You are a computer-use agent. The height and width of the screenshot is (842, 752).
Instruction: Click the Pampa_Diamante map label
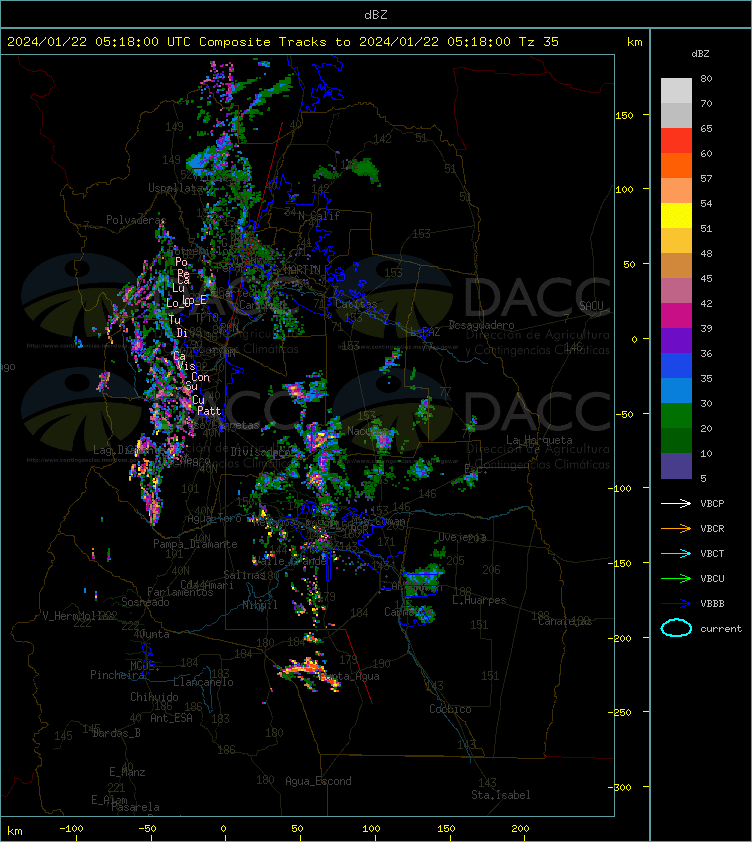[195, 544]
